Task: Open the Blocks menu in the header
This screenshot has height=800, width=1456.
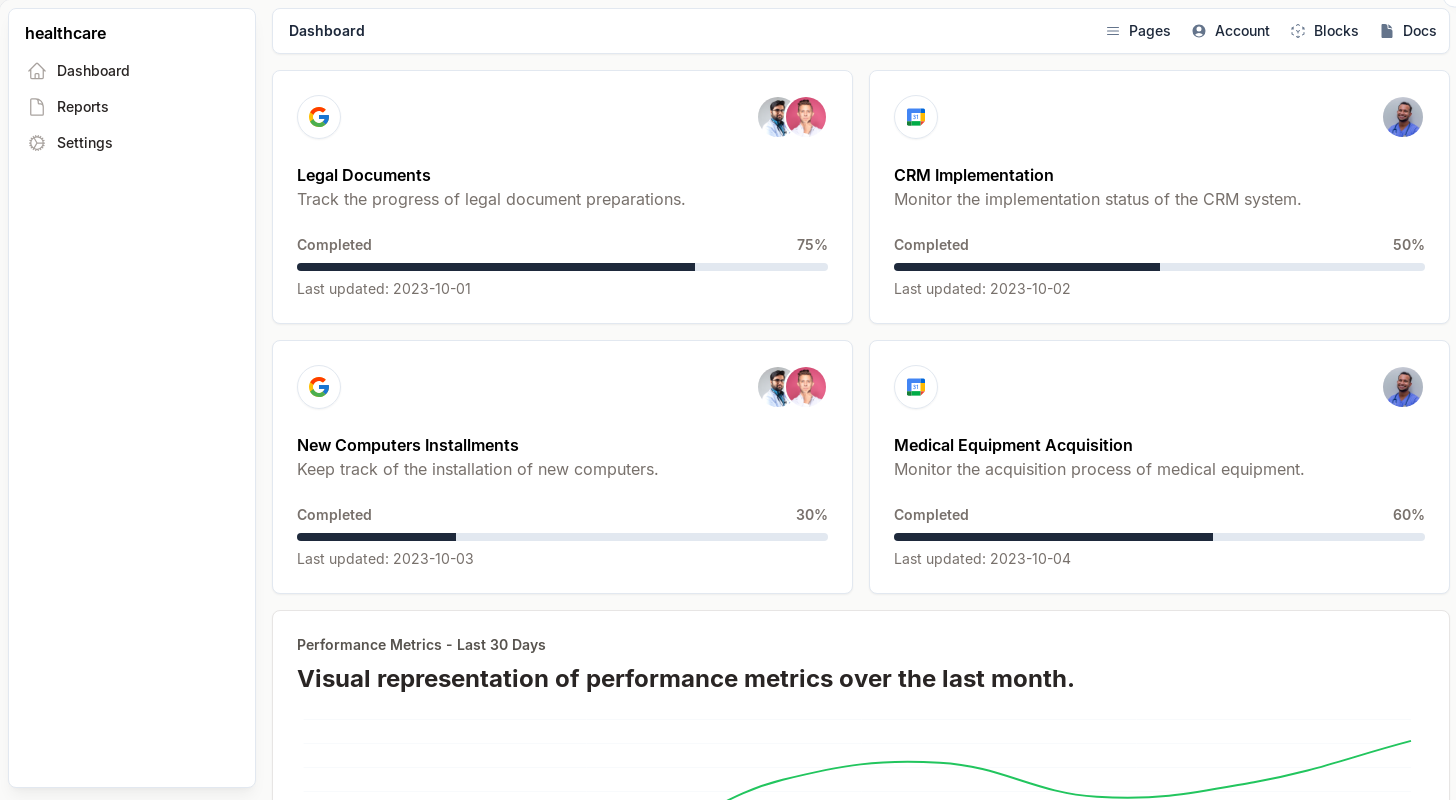Action: 1324,31
